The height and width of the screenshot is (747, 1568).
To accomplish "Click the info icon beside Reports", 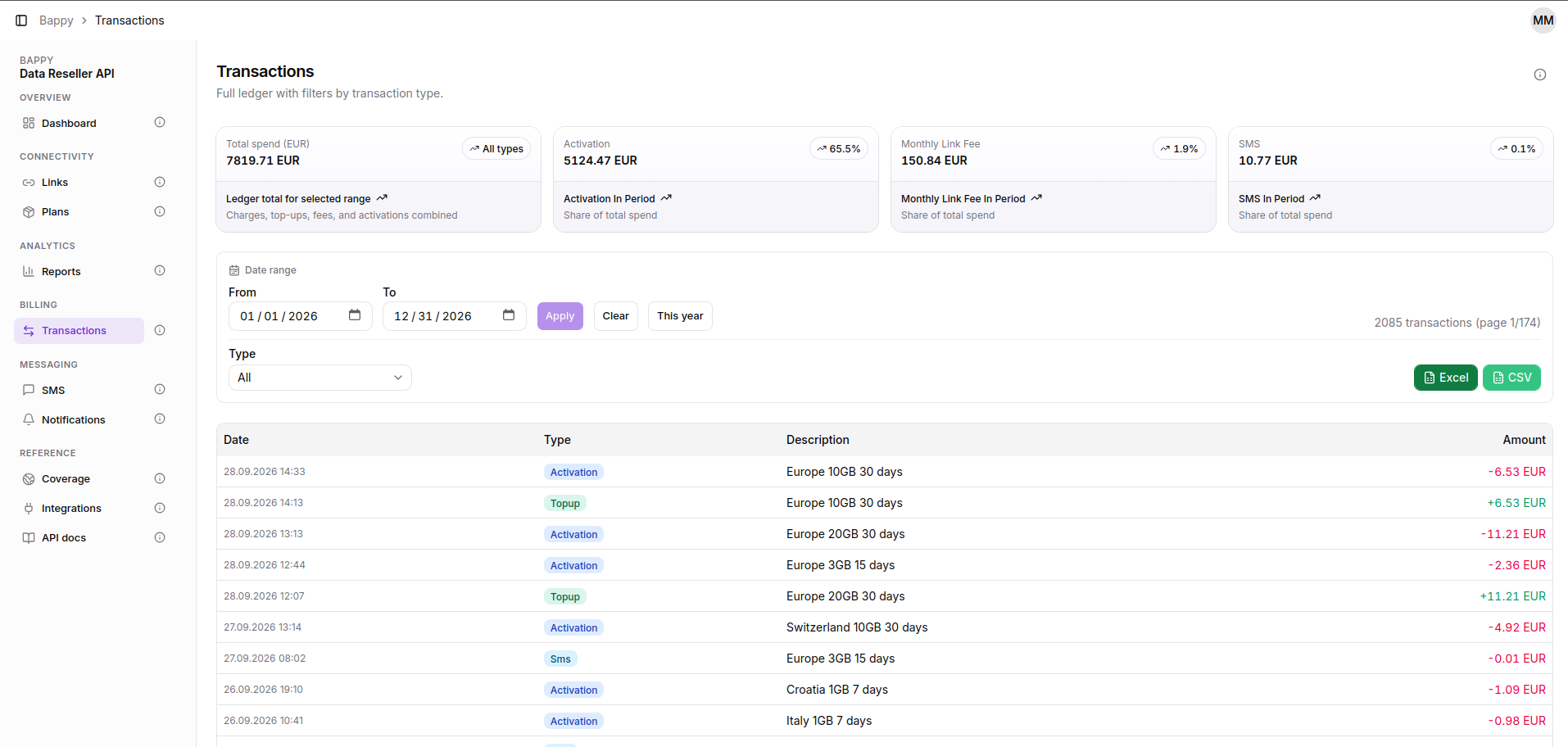I will click(x=160, y=271).
